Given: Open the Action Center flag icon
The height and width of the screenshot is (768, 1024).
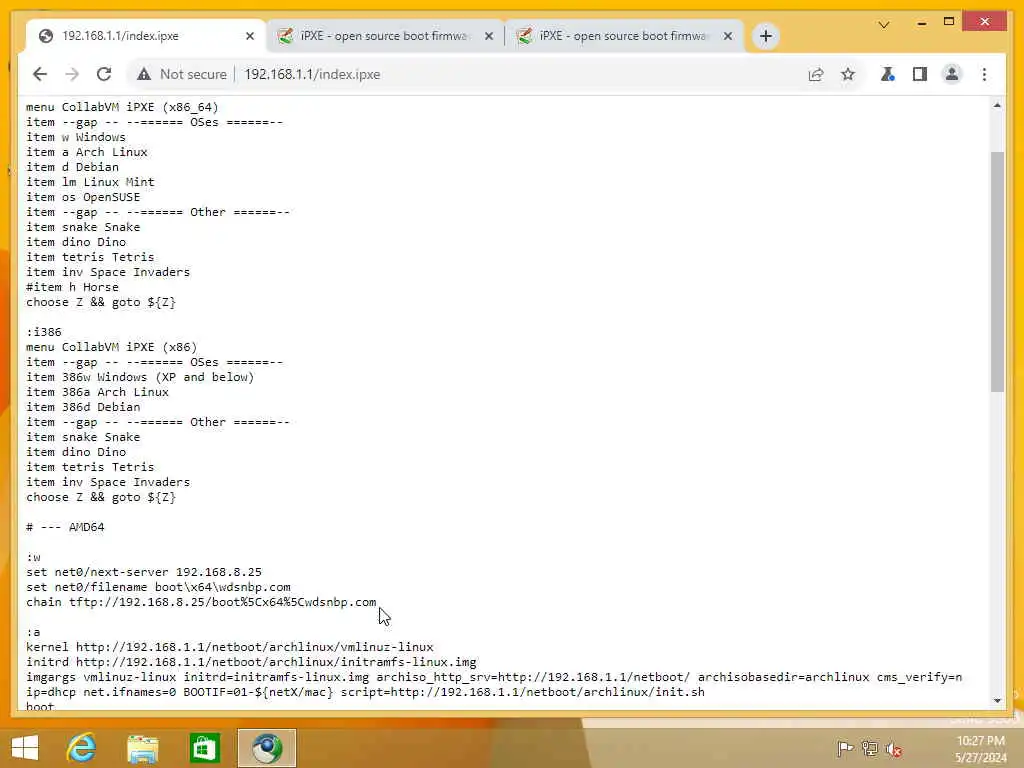Looking at the screenshot, I should point(844,748).
